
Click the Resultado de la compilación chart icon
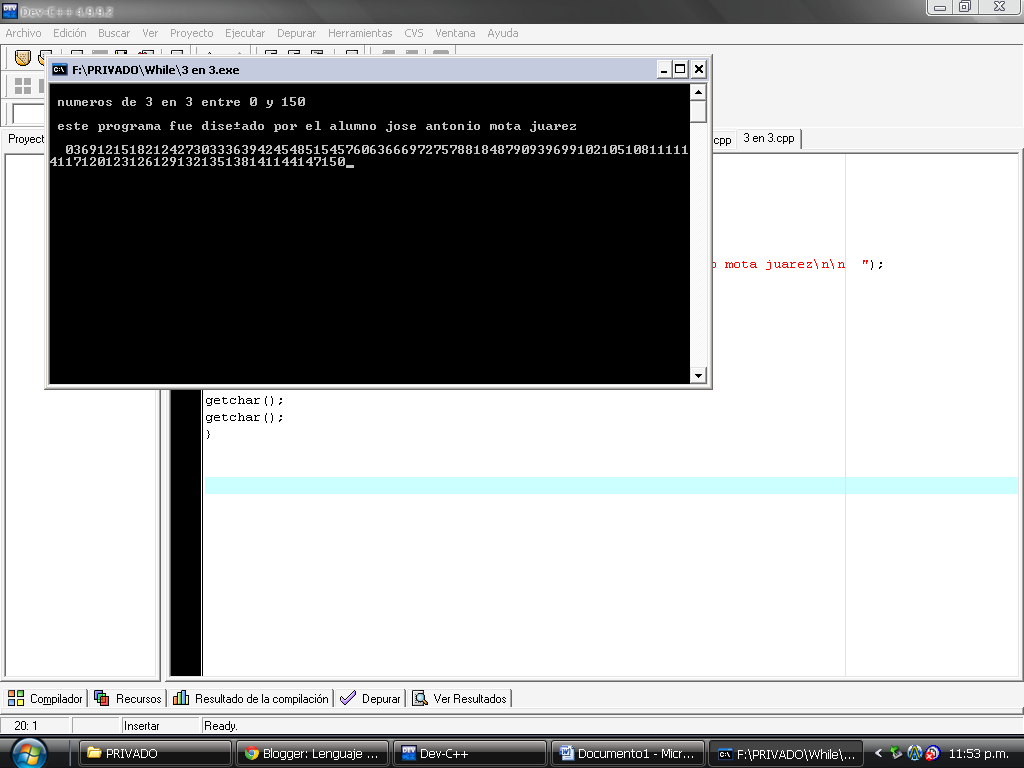183,697
